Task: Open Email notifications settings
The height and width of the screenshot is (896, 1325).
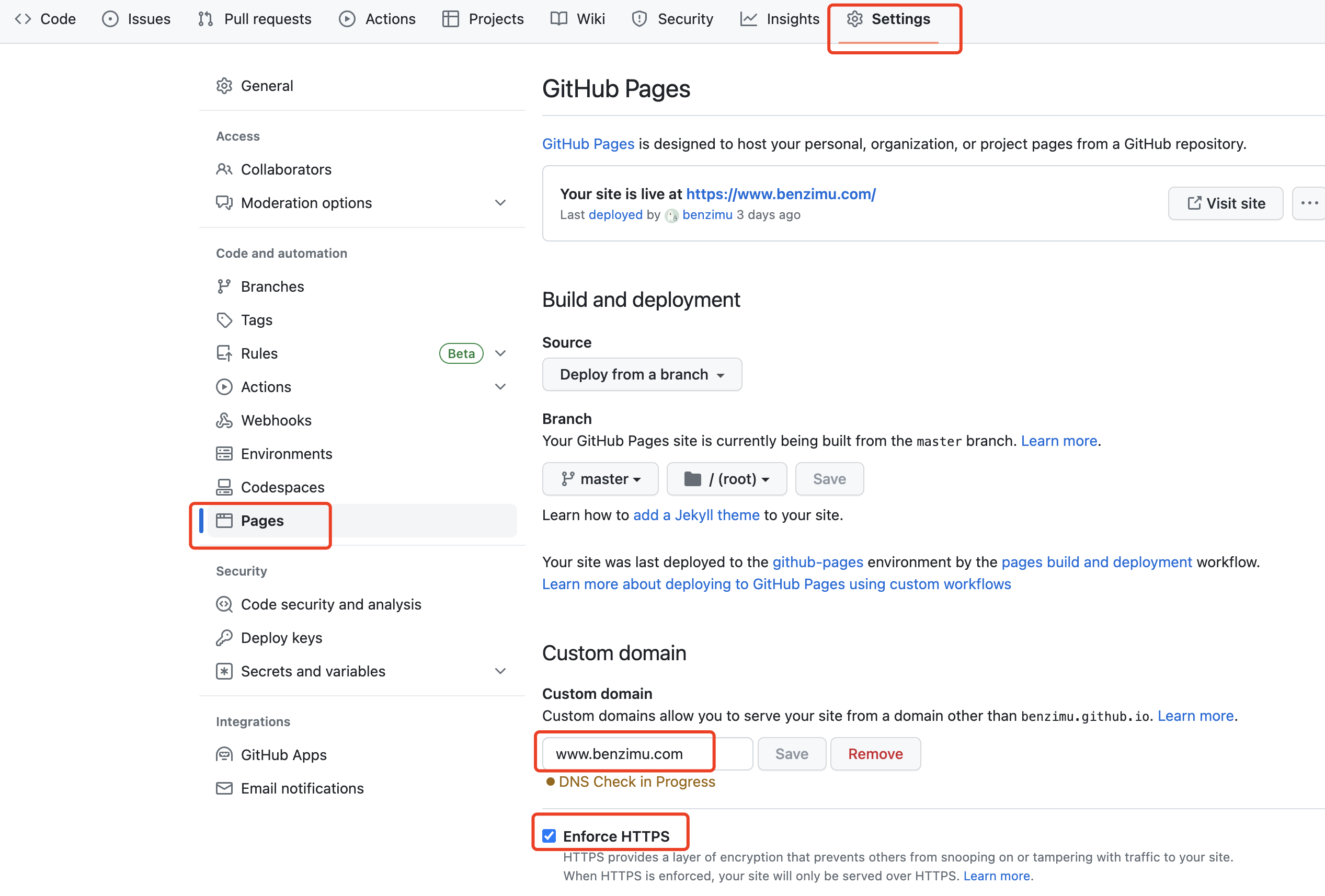Action: click(302, 788)
